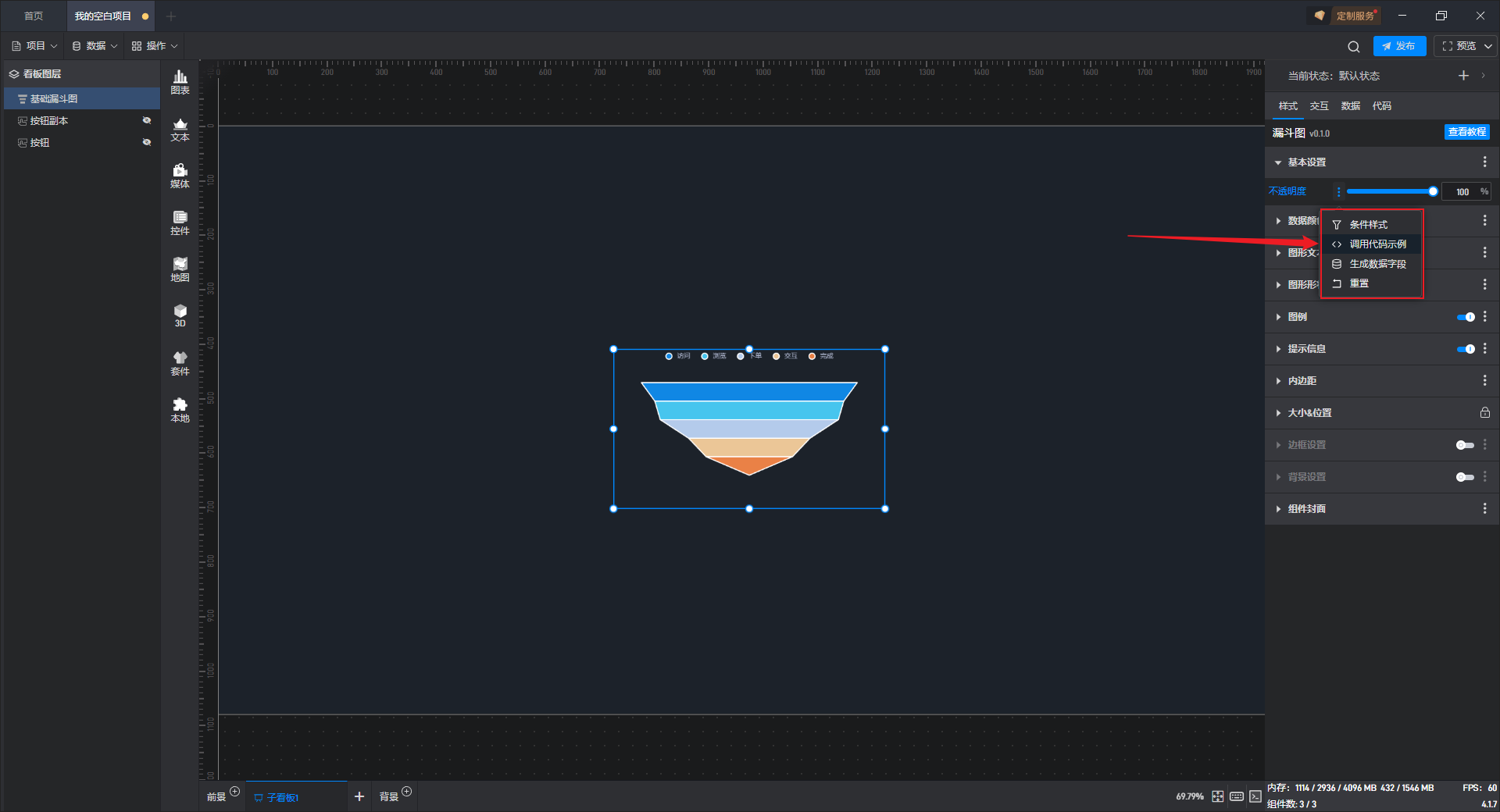Open the 地图 map component panel

180,269
